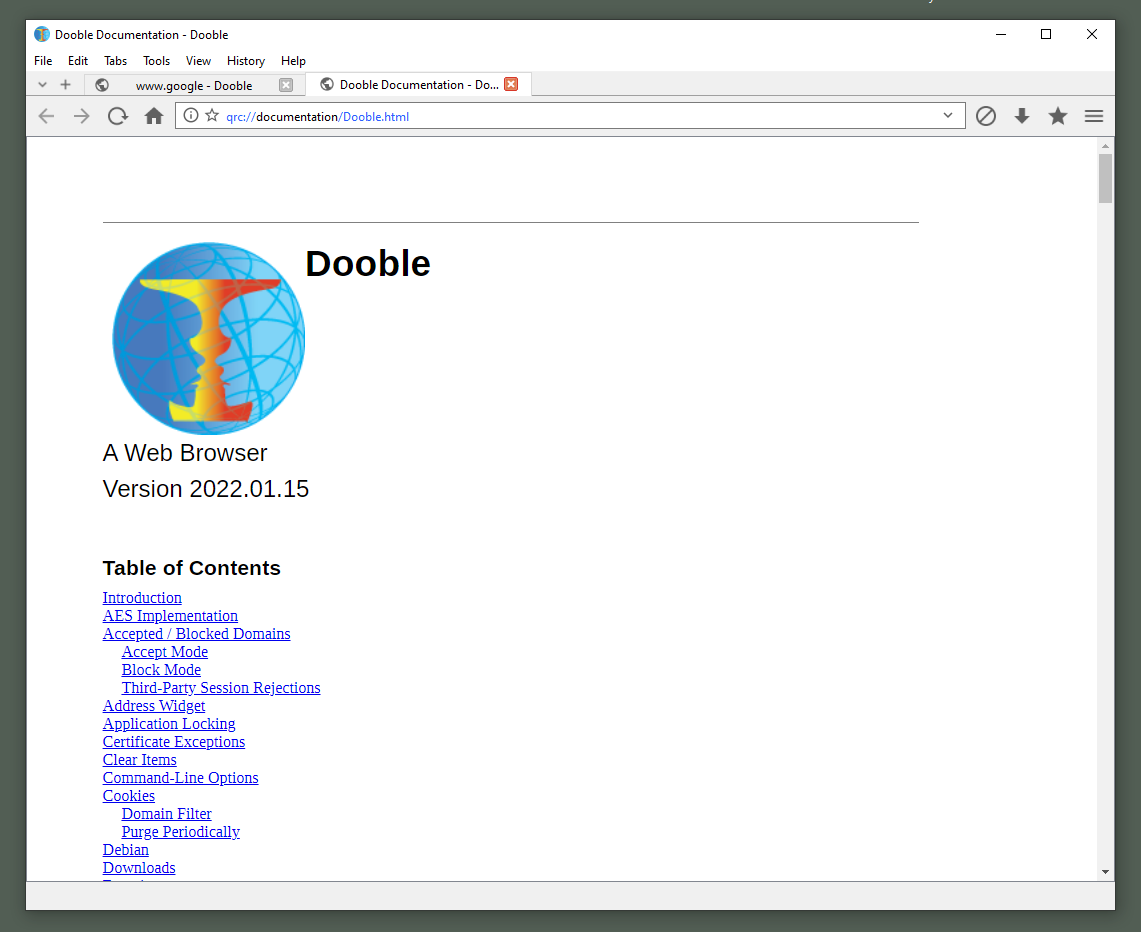Add a new tab with plus icon
The image size is (1141, 932).
[65, 84]
